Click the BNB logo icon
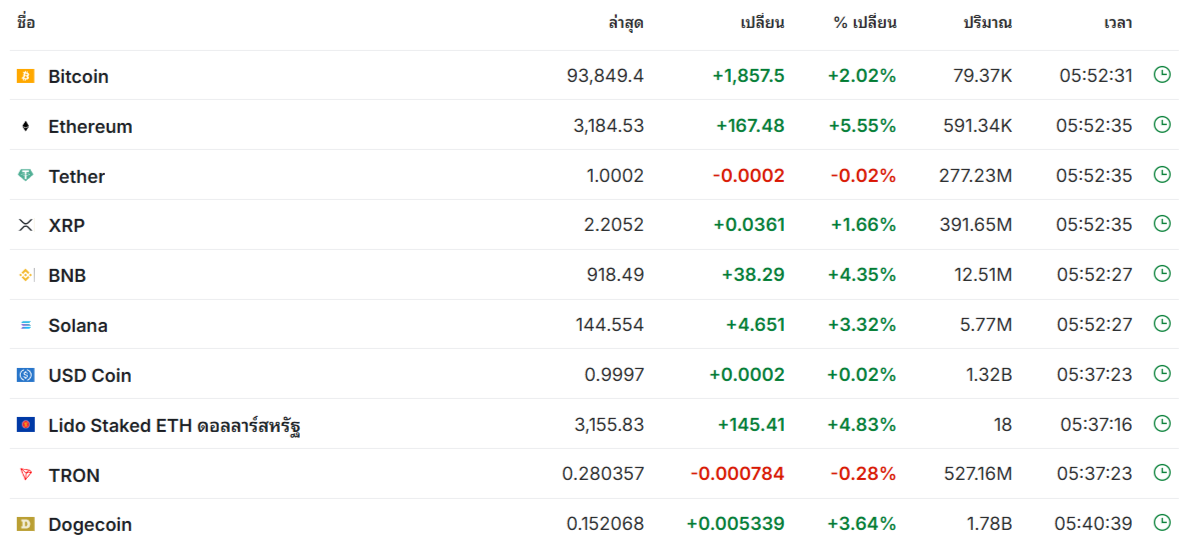Viewport: 1181px width, 539px height. (x=26, y=275)
